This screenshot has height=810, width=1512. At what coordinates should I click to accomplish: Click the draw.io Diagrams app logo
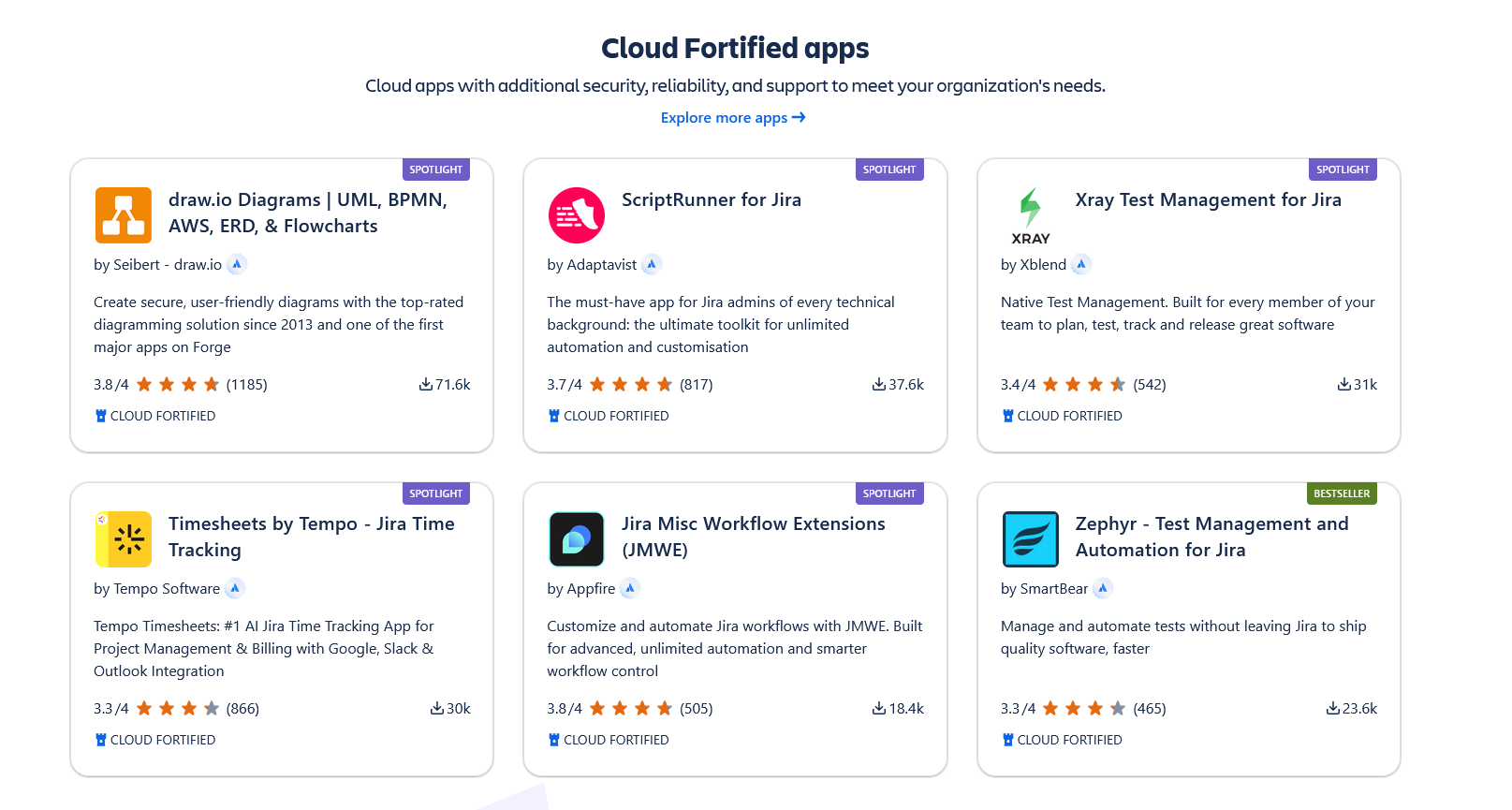123,215
